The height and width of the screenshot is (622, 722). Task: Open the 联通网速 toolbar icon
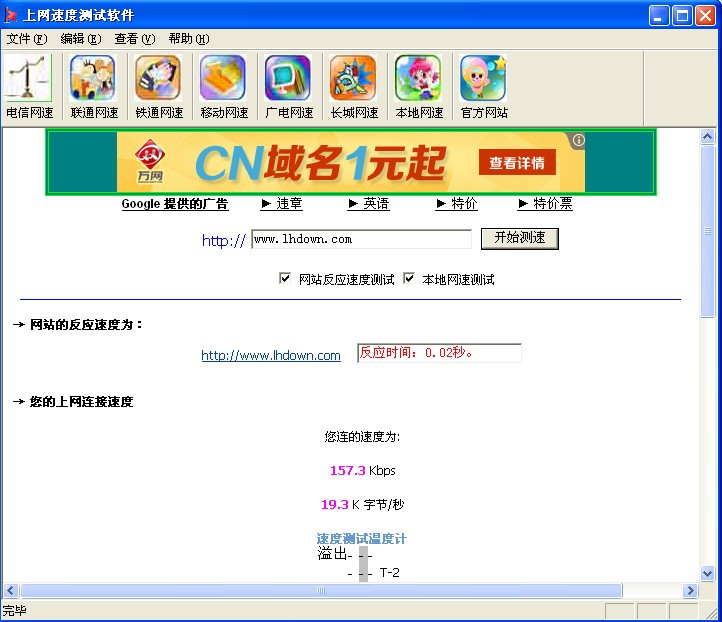pyautogui.click(x=94, y=87)
